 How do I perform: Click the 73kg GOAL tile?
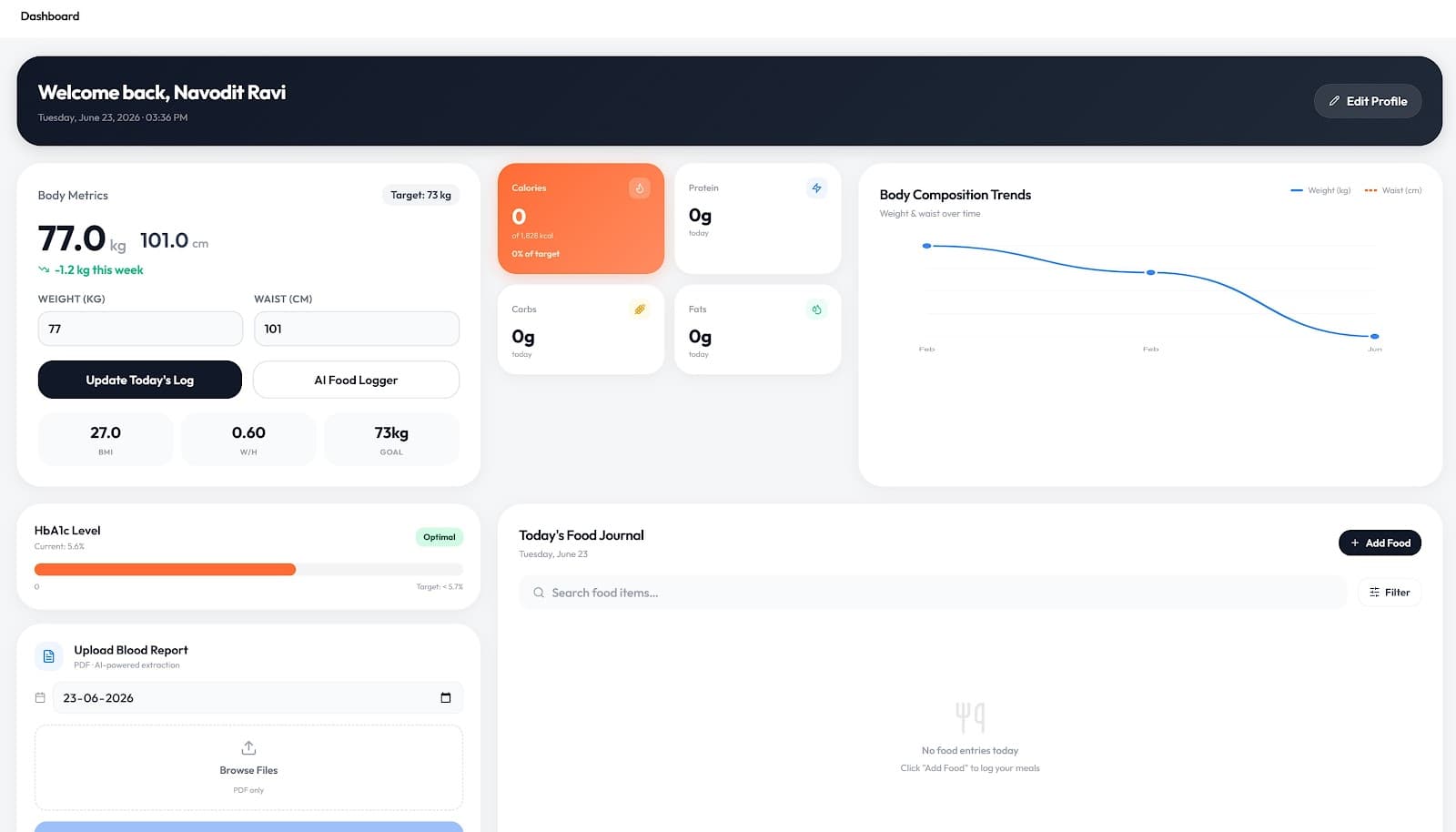pyautogui.click(x=391, y=440)
